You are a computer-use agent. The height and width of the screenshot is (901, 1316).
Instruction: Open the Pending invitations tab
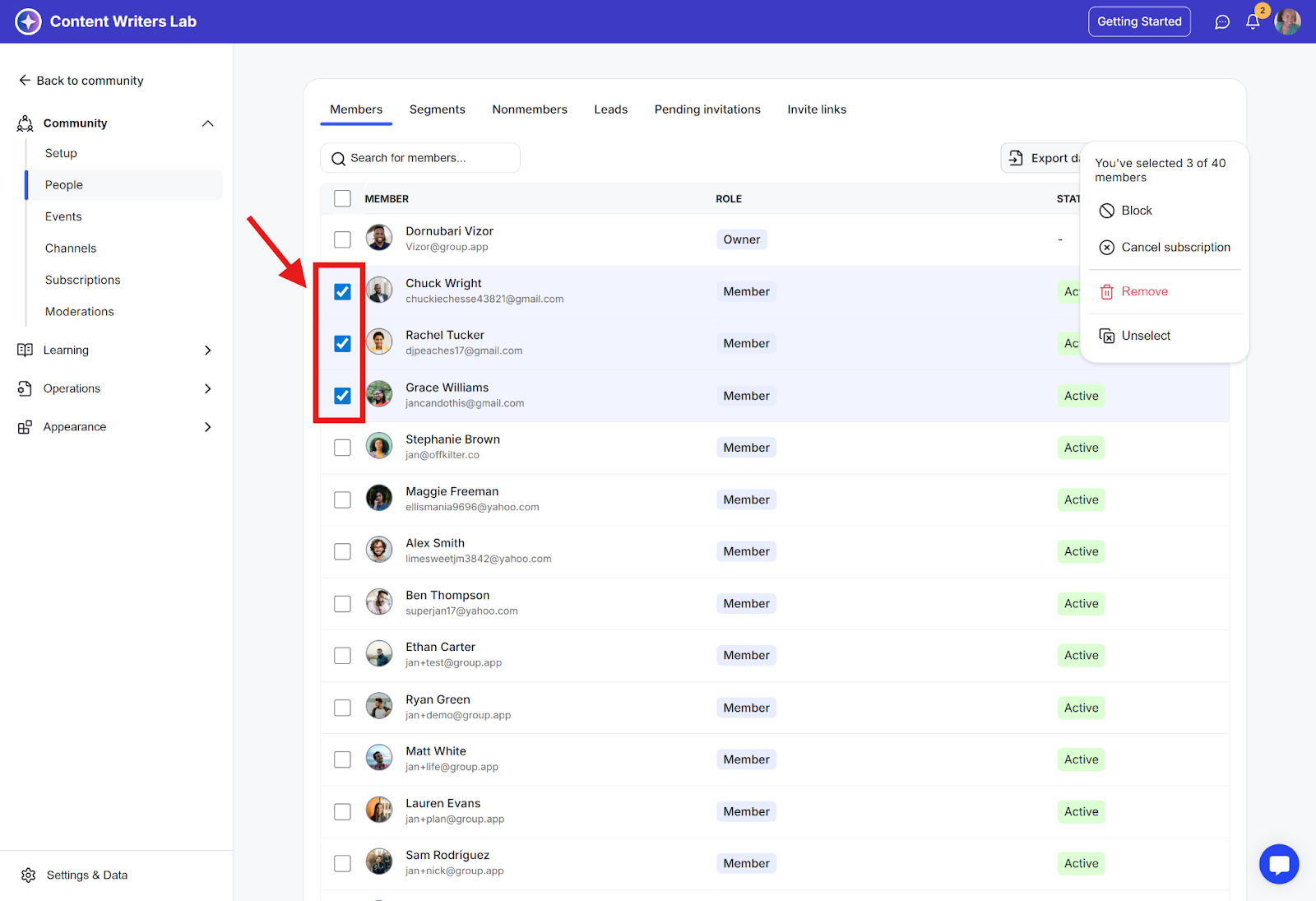(707, 109)
